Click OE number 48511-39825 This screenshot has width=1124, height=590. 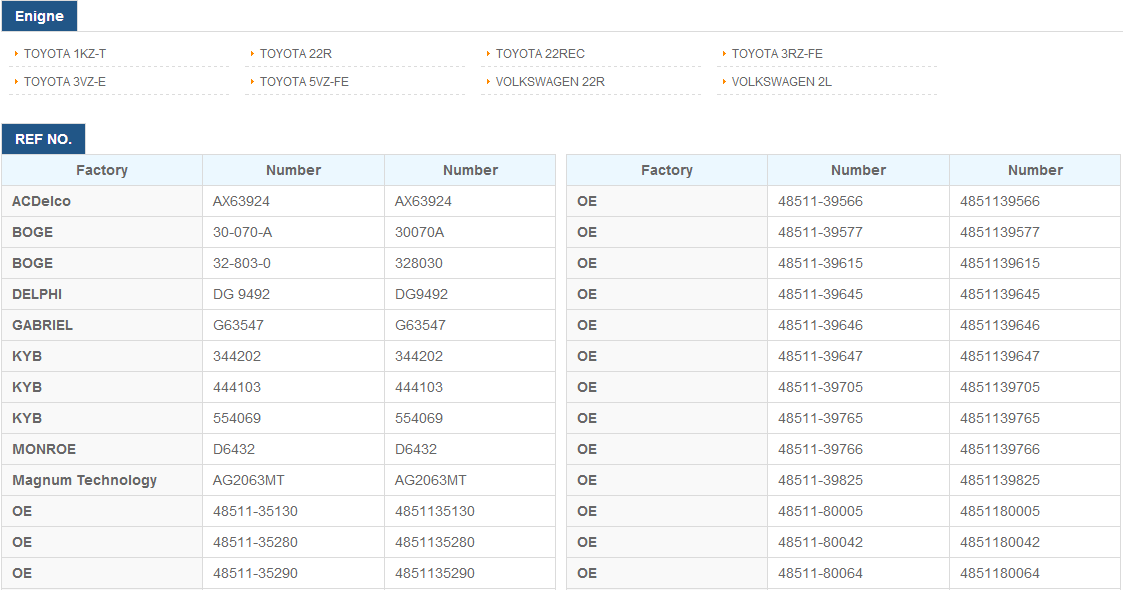[858, 480]
